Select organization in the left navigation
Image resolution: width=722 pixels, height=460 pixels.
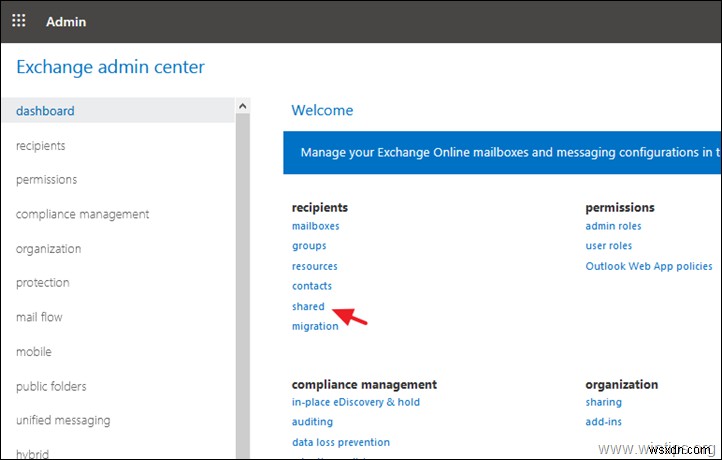pos(48,249)
